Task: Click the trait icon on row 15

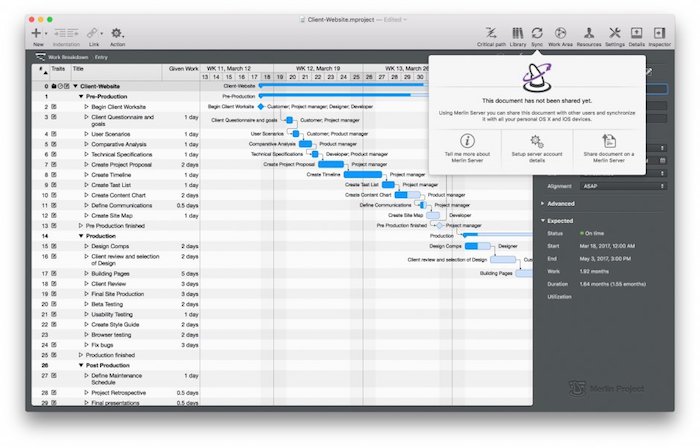Action: click(54, 246)
